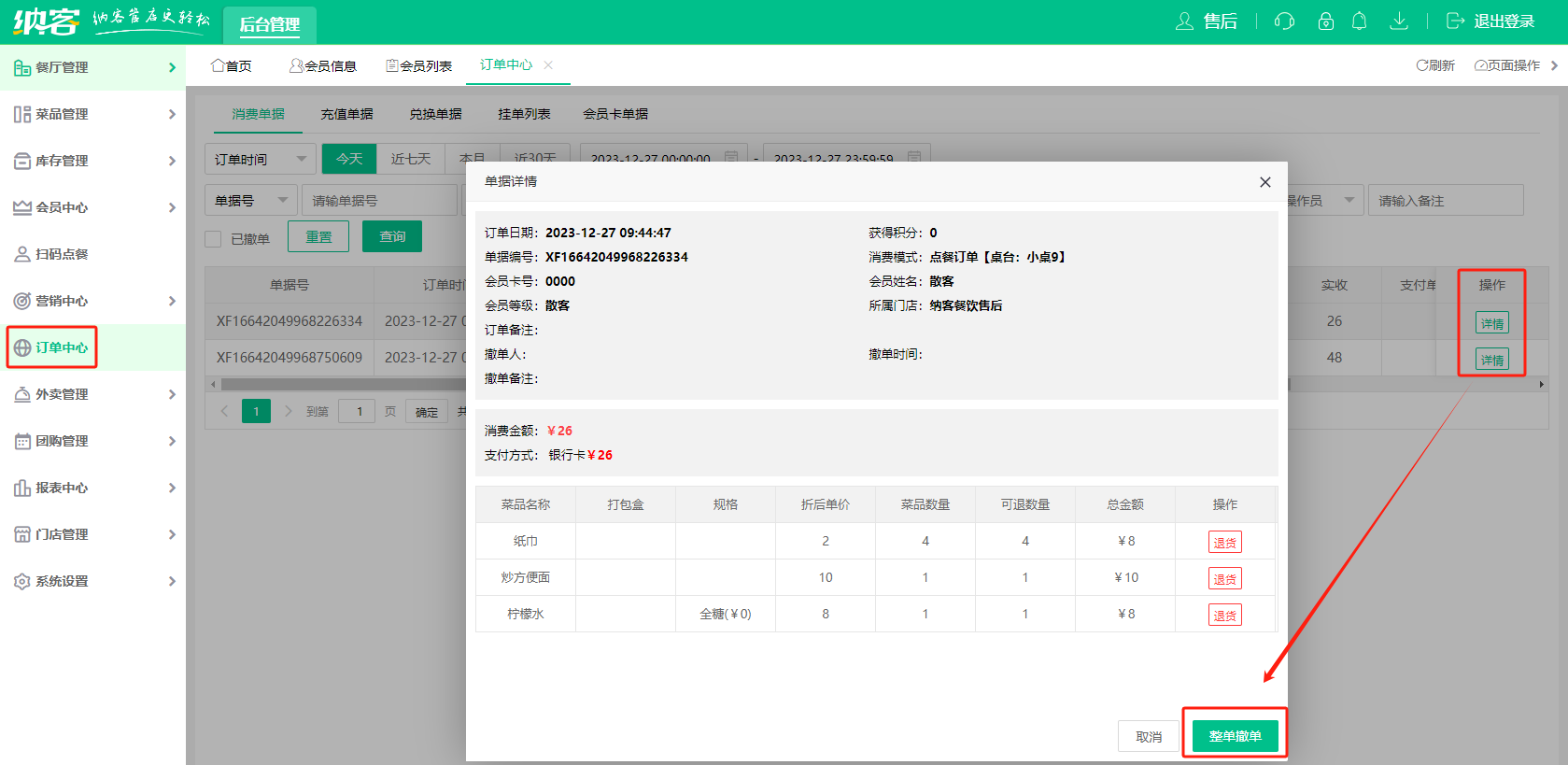Select 兑换单据 sub-tab
1568x765 pixels.
(x=435, y=114)
